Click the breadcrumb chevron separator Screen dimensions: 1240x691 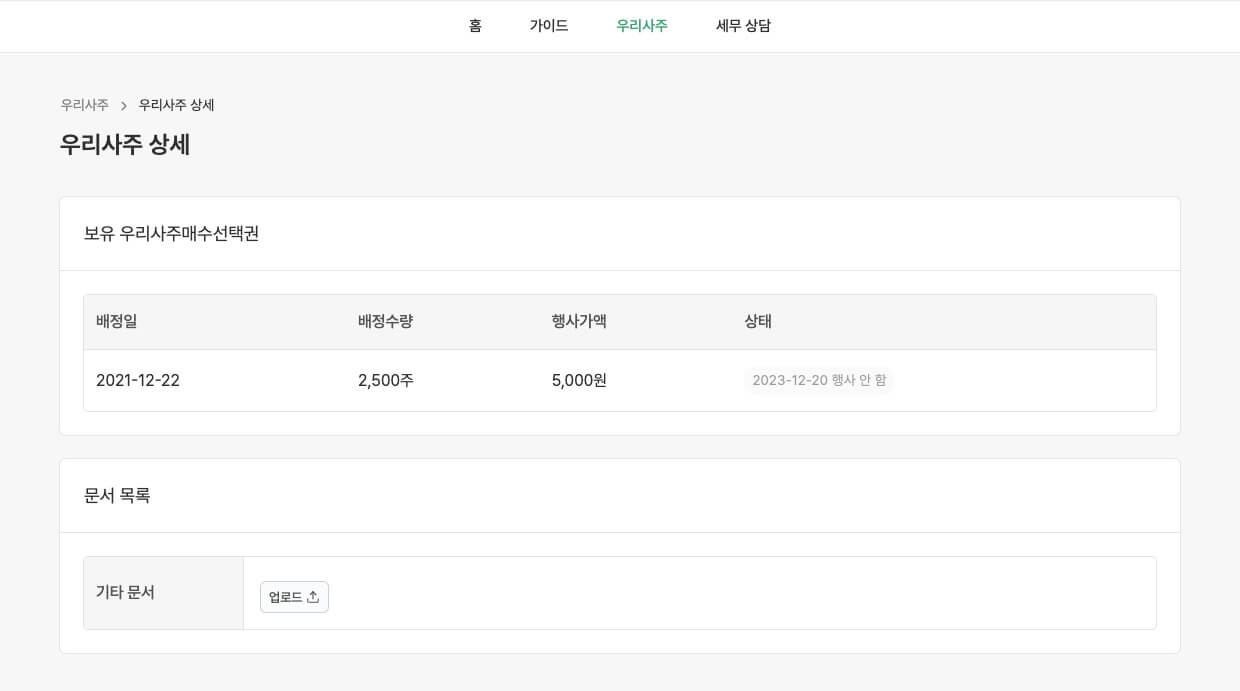(x=124, y=106)
